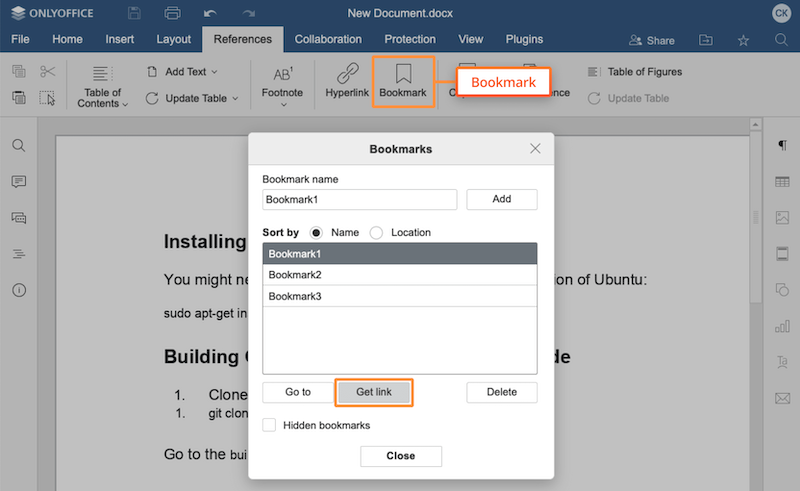
Task: Click the Undo arrow in title bar
Action: (x=209, y=13)
